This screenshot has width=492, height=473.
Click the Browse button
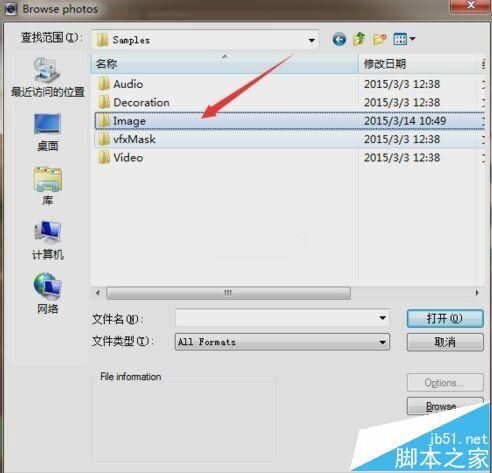pyautogui.click(x=445, y=406)
